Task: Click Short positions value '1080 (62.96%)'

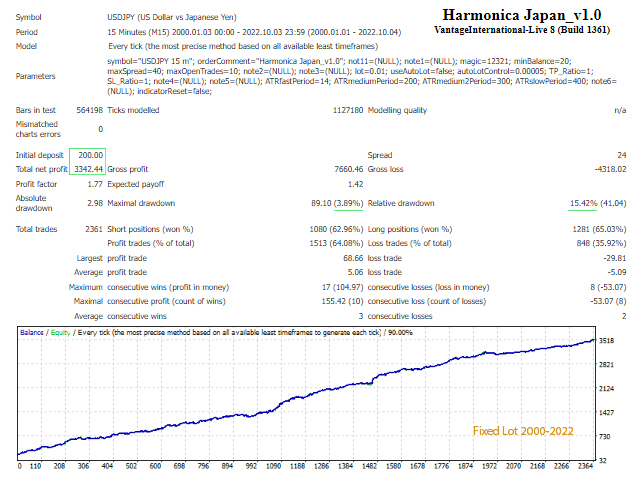Action: (x=336, y=229)
